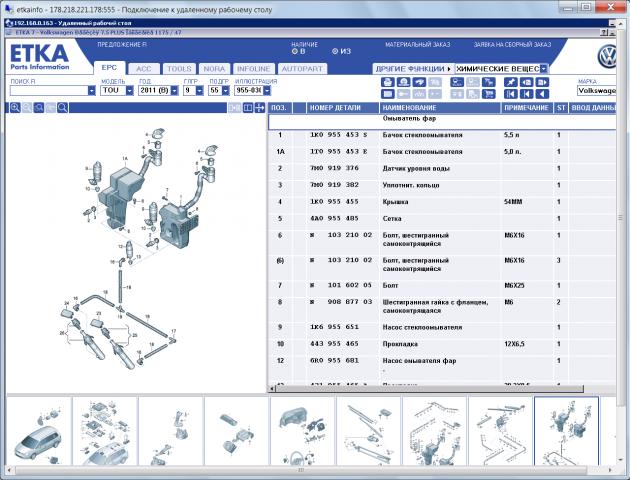Image resolution: width=630 pixels, height=480 pixels.
Task: Click the icon right of the printer
Action: [x=403, y=82]
